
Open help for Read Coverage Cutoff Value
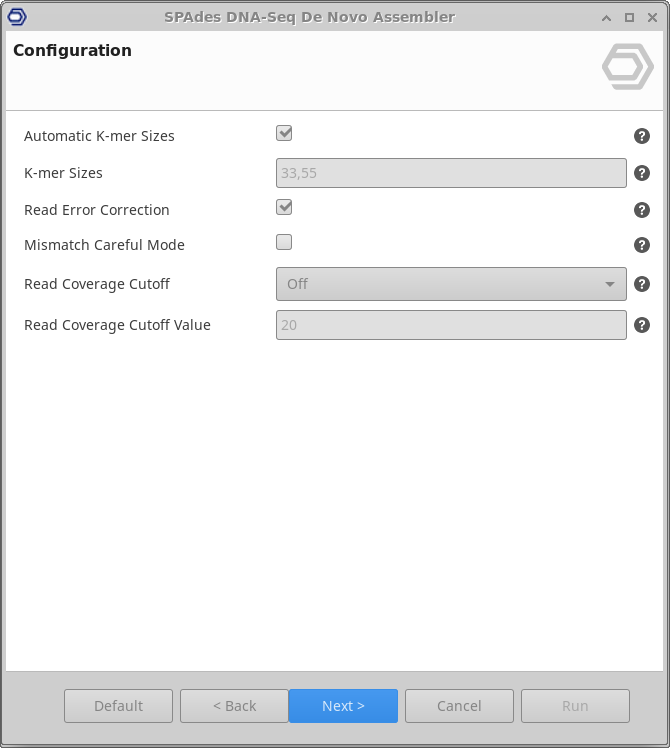pos(642,325)
